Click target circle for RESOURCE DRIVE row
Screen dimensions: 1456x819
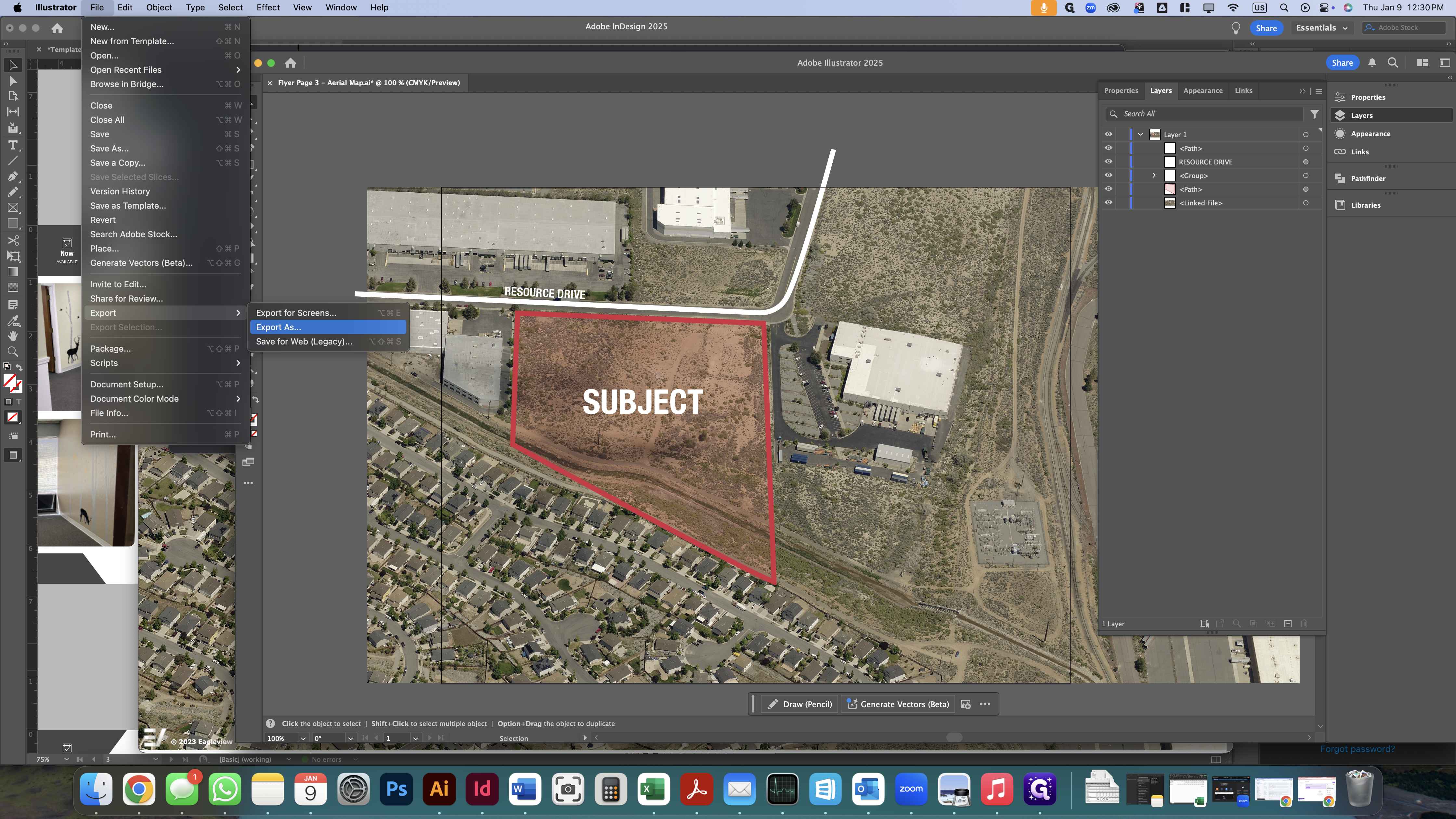click(x=1306, y=162)
